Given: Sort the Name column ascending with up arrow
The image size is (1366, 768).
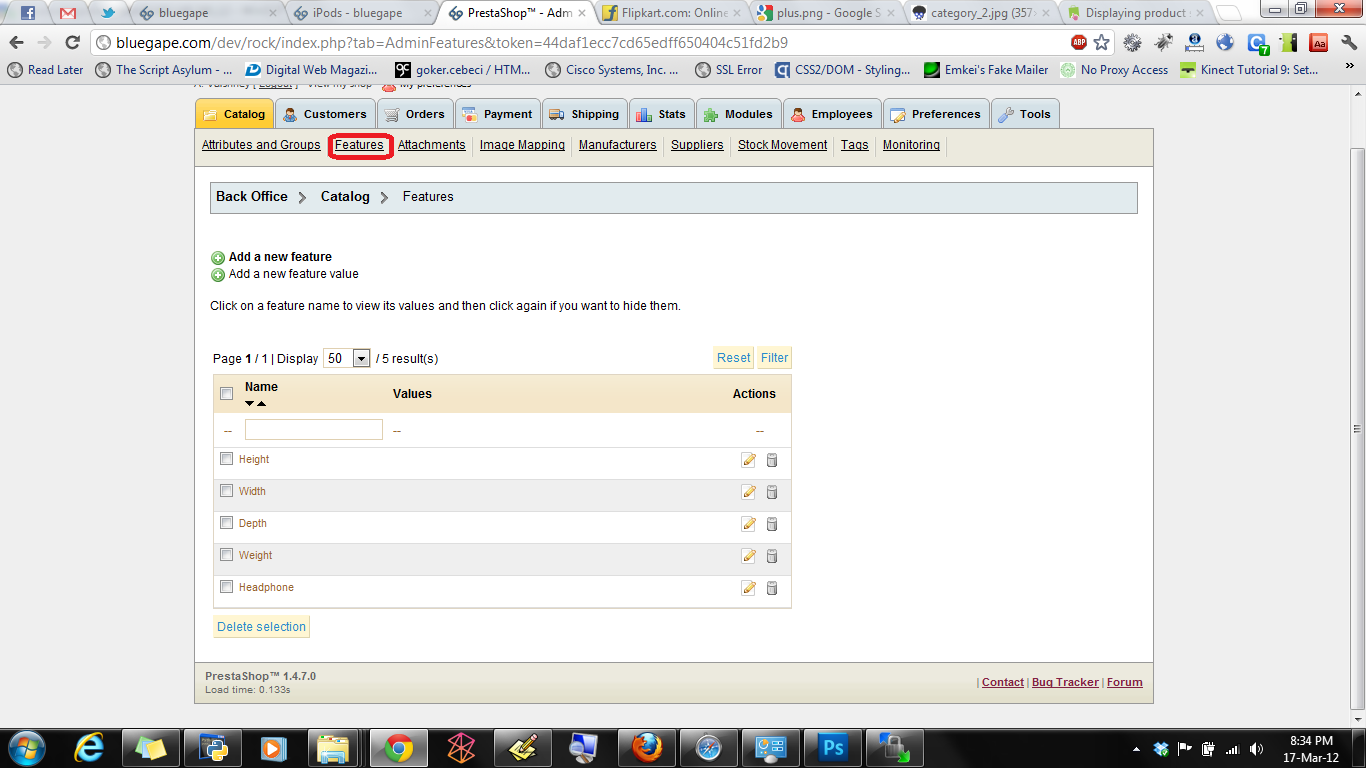Looking at the screenshot, I should [262, 404].
